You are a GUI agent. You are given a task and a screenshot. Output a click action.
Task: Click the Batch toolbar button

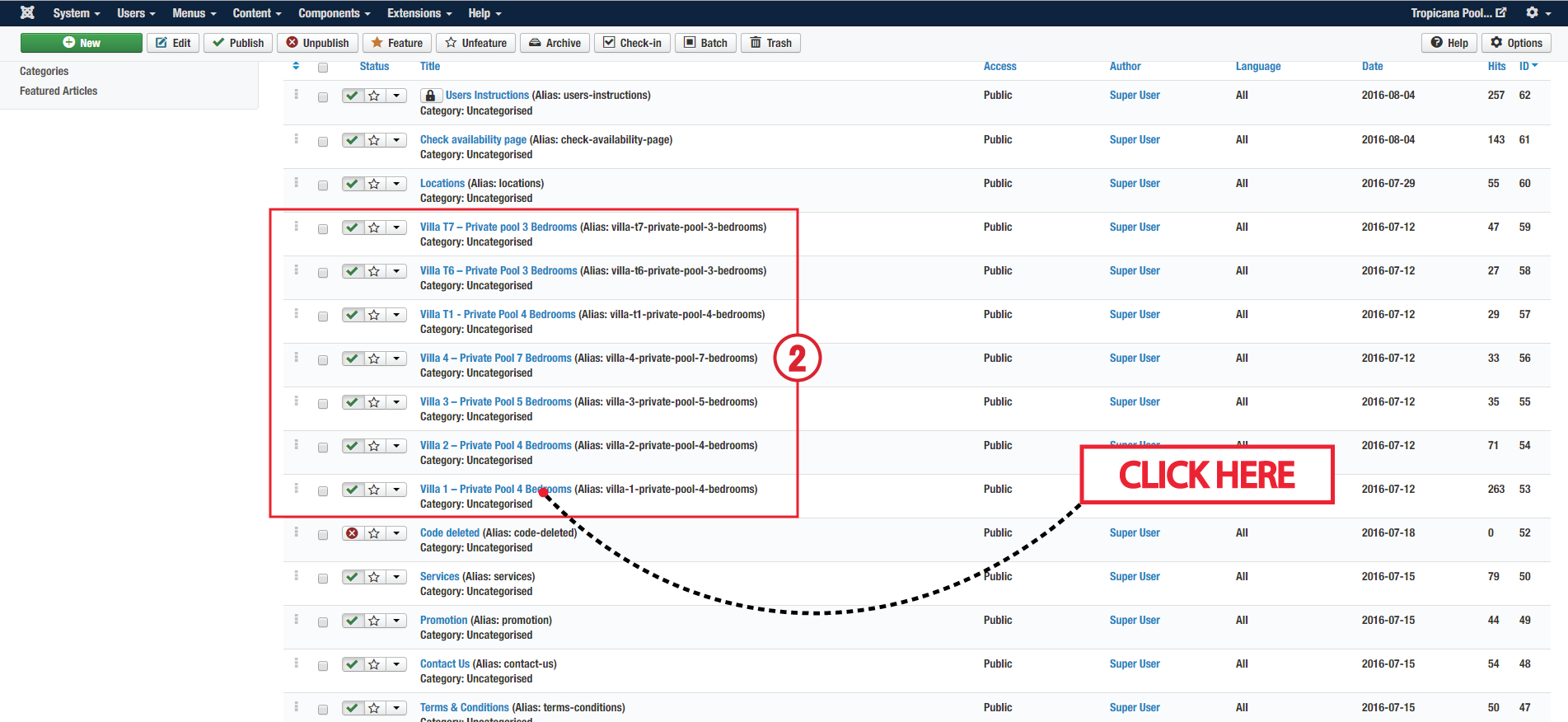coord(706,43)
